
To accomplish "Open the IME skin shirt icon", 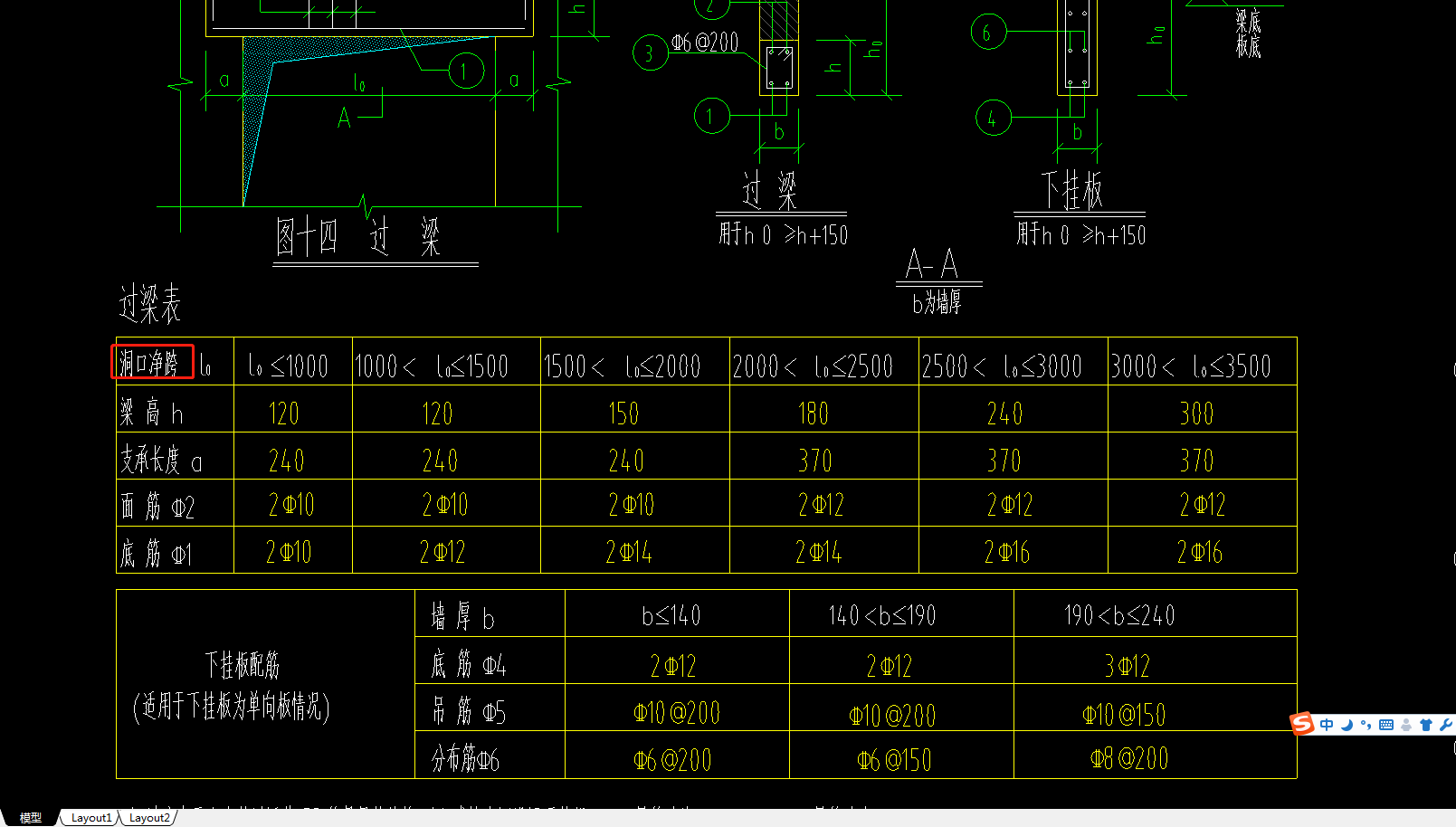I will pyautogui.click(x=1426, y=725).
